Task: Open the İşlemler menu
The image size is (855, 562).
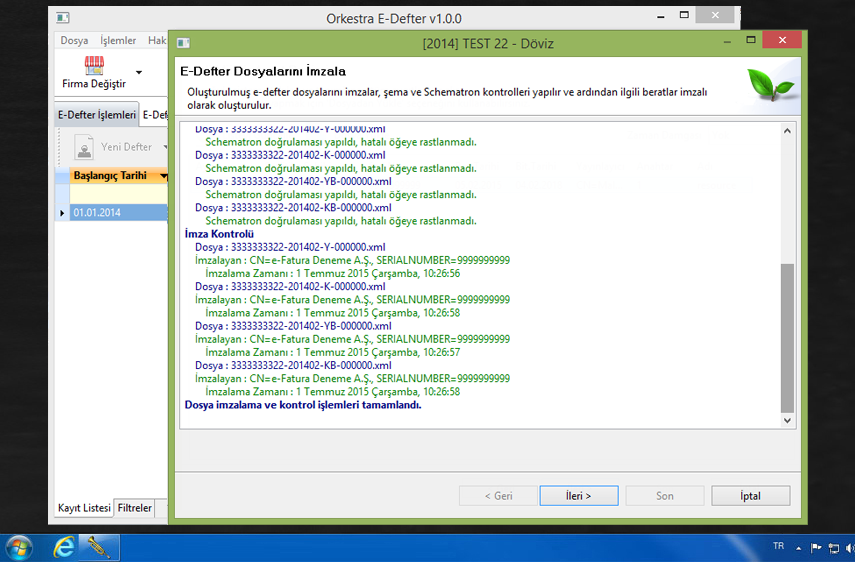Action: click(x=118, y=41)
